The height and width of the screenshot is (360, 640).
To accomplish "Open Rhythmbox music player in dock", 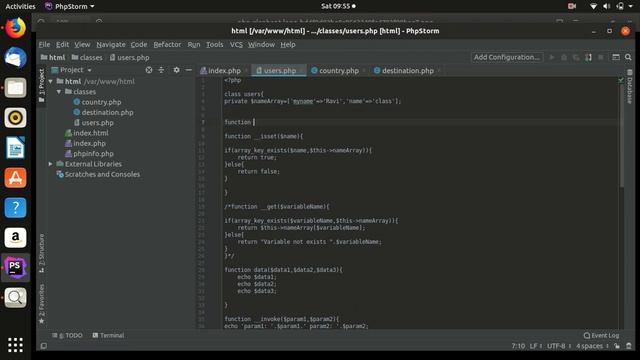I will click(x=16, y=118).
